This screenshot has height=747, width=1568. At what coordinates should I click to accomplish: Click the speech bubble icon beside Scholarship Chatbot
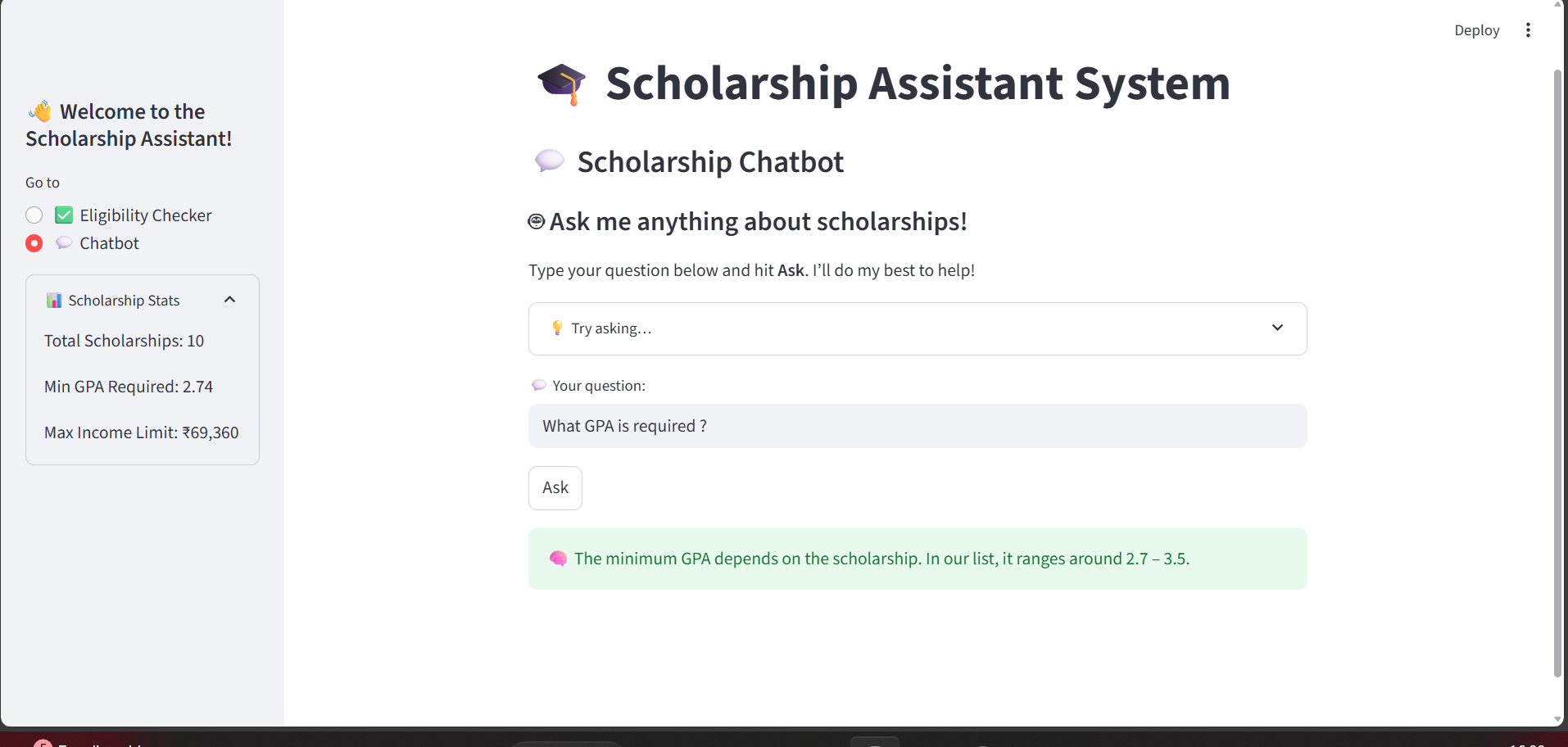coord(550,161)
